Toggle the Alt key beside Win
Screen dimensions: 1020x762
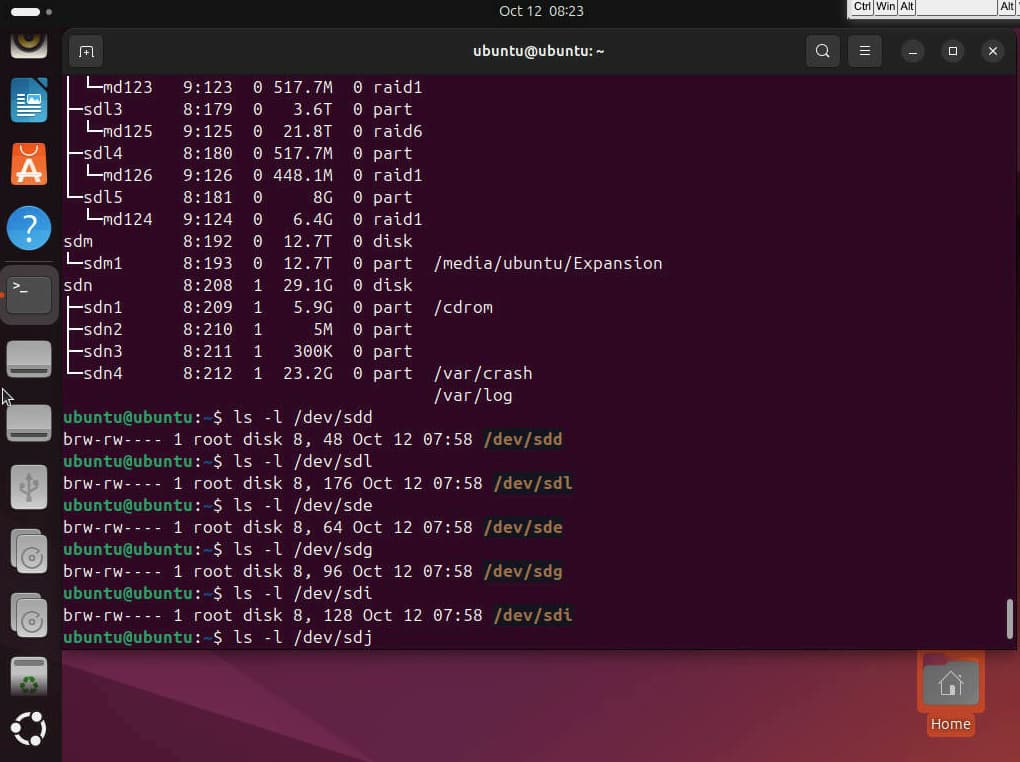click(x=907, y=7)
